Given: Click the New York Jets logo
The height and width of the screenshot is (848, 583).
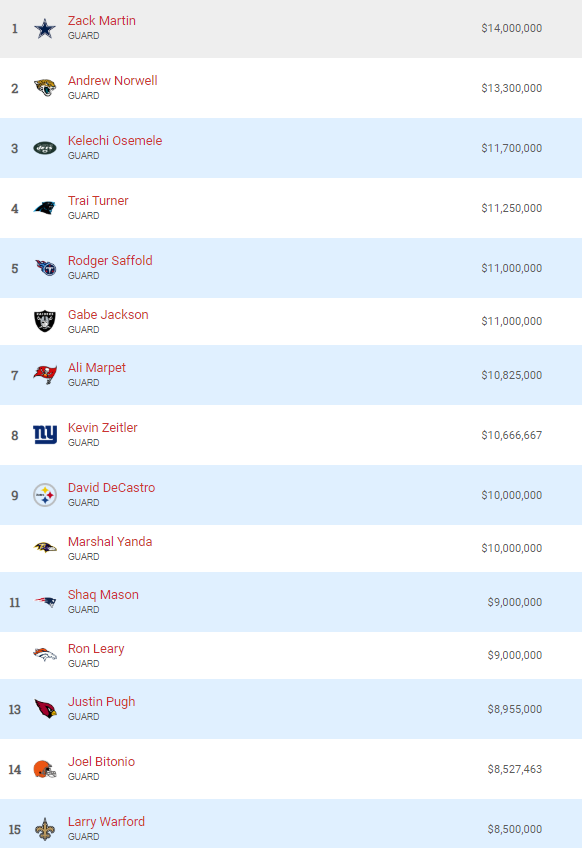Looking at the screenshot, I should pyautogui.click(x=45, y=148).
